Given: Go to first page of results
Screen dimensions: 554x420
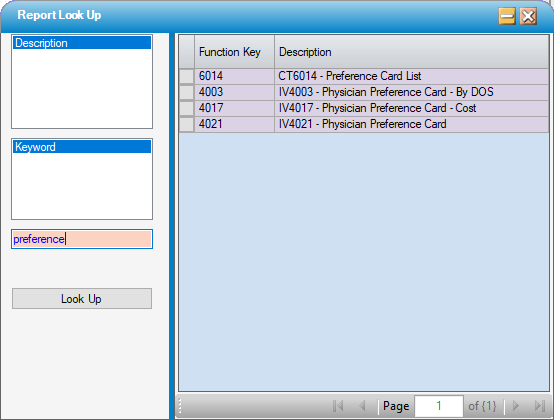Looking at the screenshot, I should tap(338, 406).
